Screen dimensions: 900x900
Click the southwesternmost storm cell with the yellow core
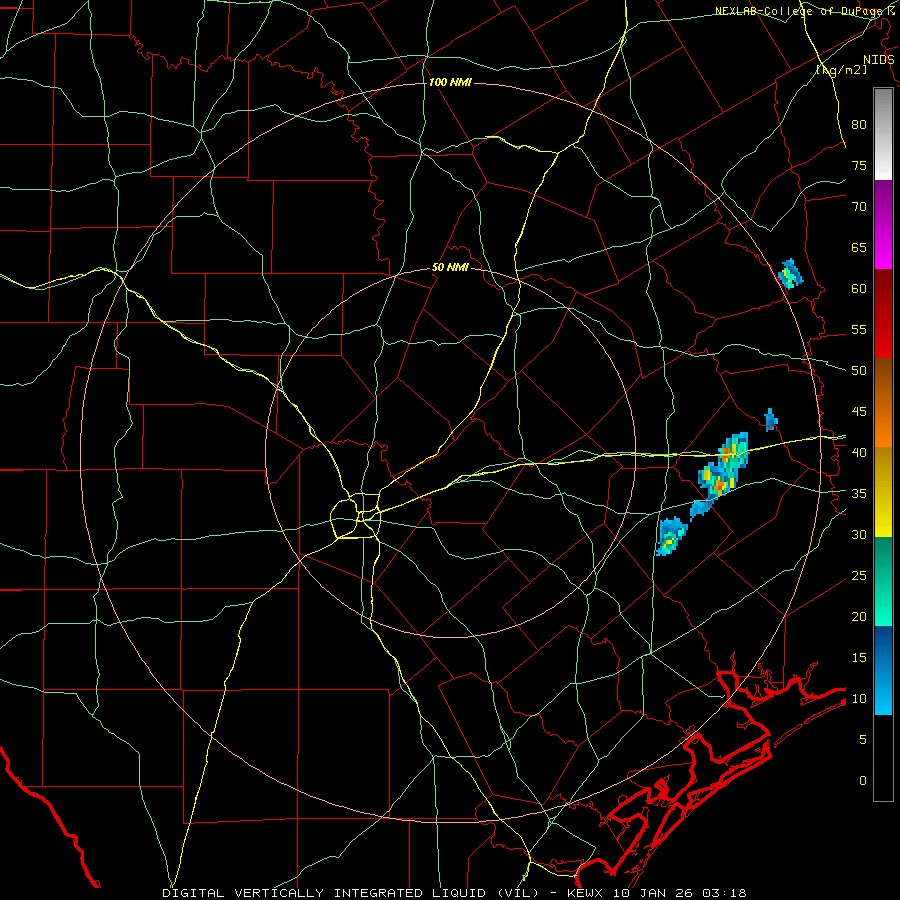(670, 536)
